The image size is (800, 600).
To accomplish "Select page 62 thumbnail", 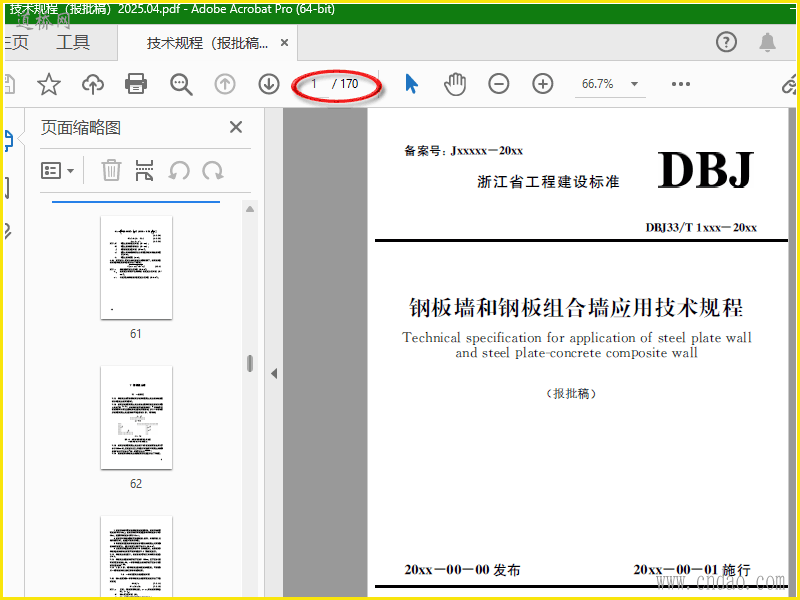I will (136, 418).
